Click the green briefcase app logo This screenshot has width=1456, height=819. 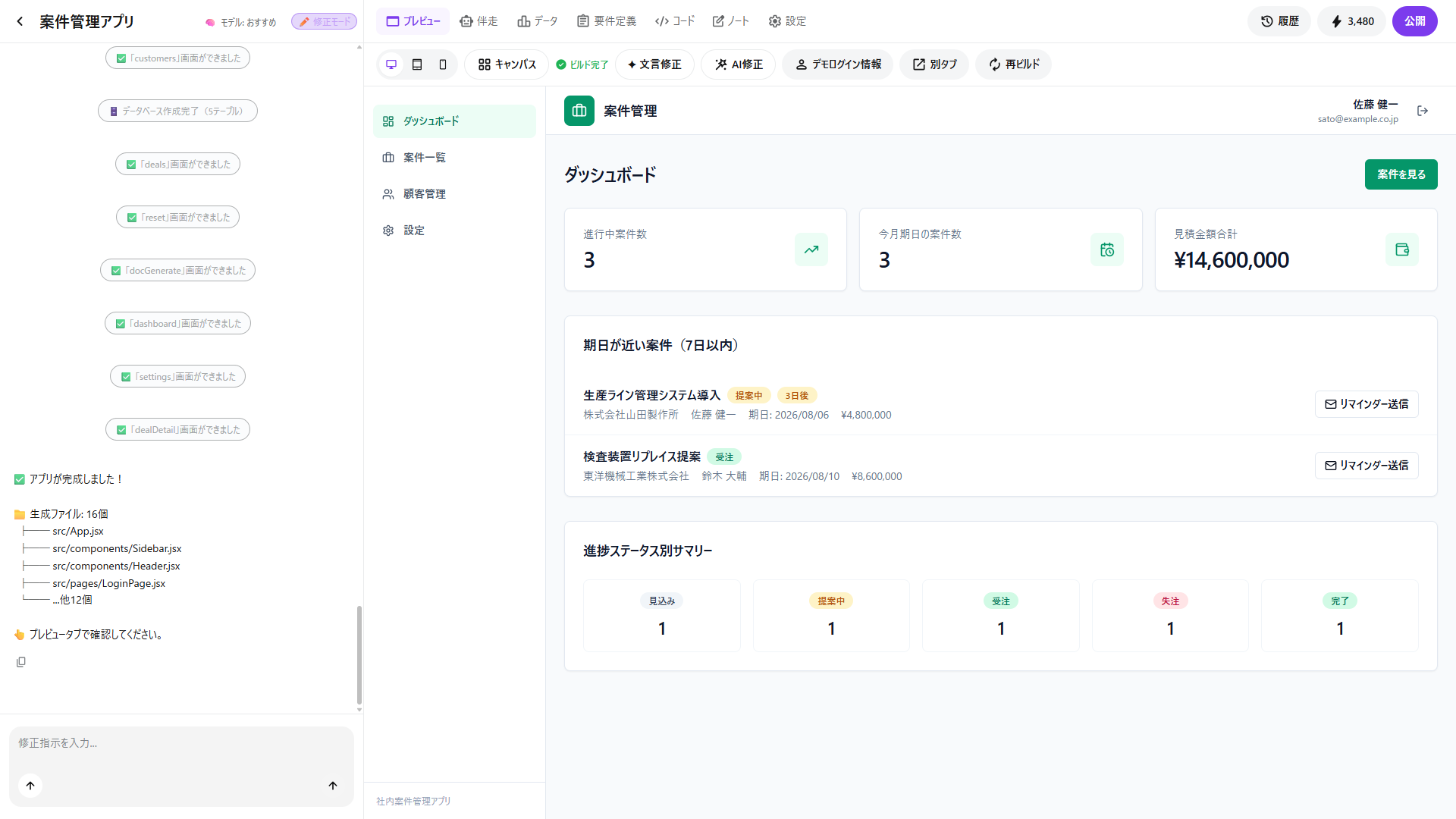[579, 111]
